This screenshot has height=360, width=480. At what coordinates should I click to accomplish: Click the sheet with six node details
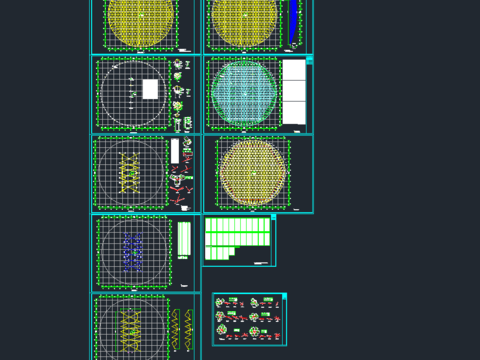coord(249,319)
